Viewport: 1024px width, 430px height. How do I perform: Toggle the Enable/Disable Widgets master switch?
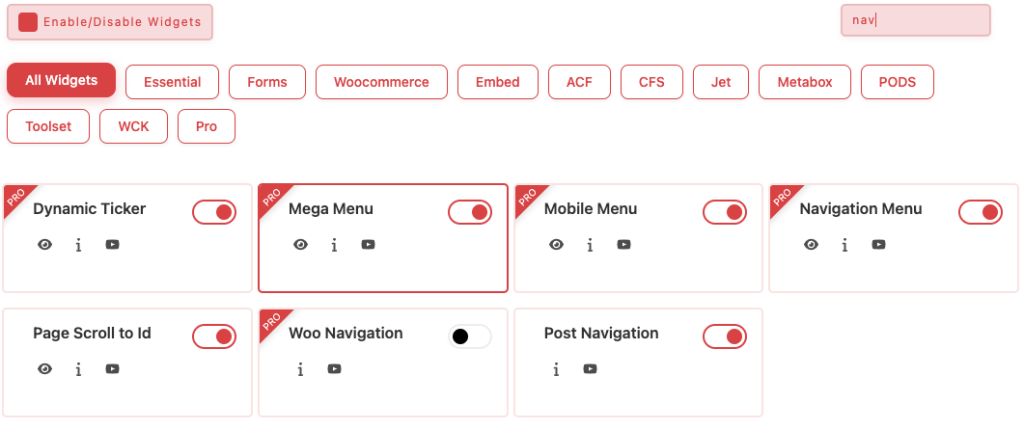tap(28, 22)
